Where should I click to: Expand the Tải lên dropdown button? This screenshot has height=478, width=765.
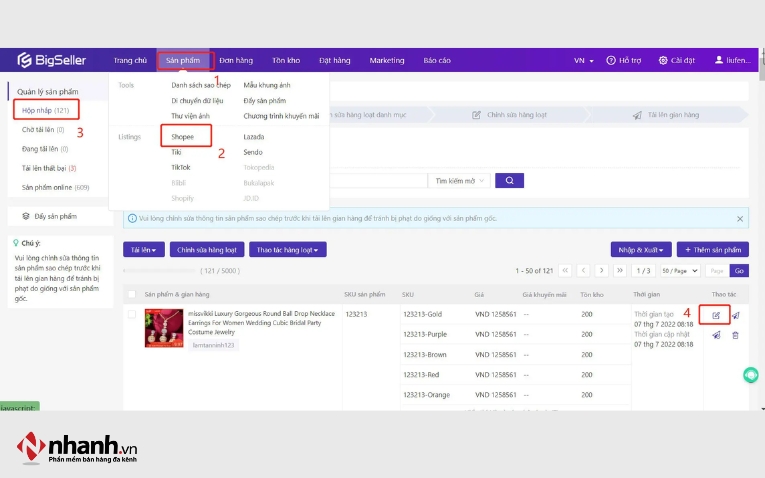click(143, 250)
